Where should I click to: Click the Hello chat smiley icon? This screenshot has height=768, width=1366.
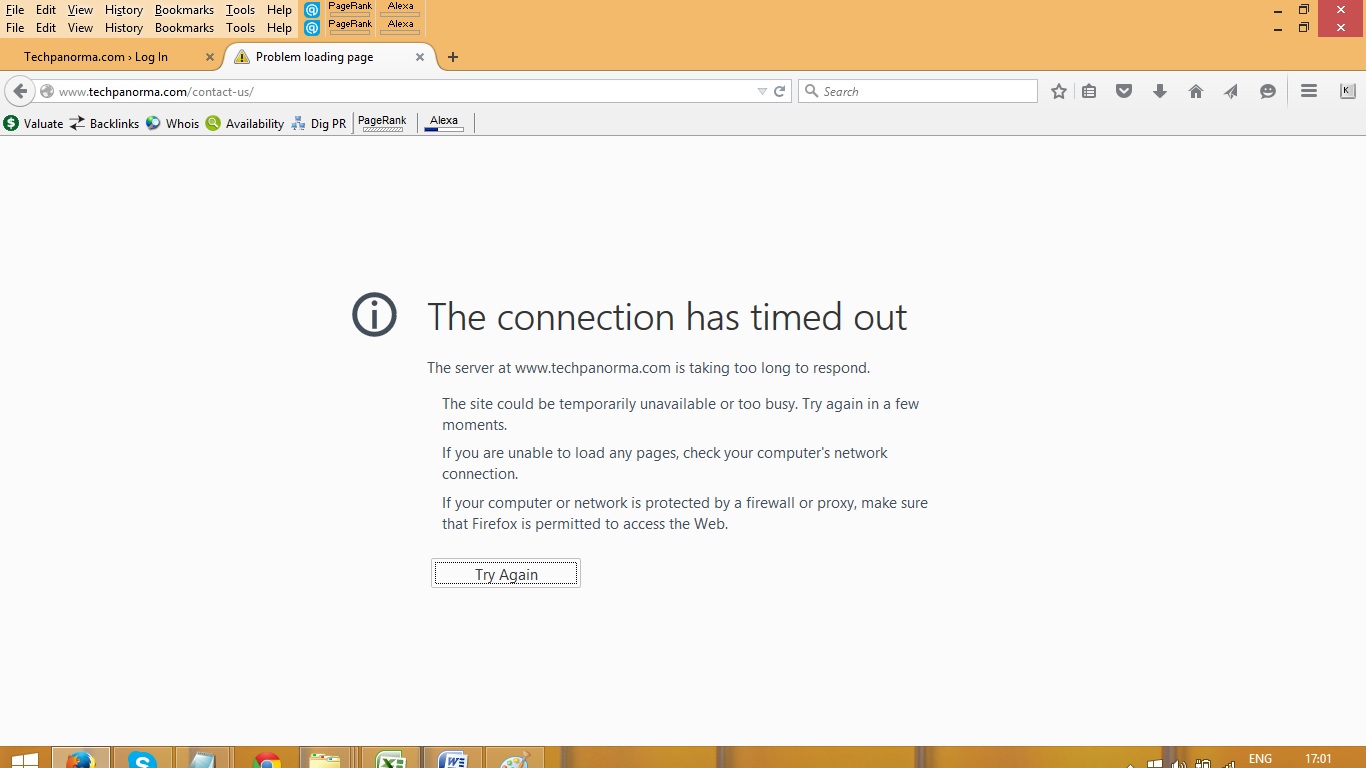pyautogui.click(x=1267, y=91)
